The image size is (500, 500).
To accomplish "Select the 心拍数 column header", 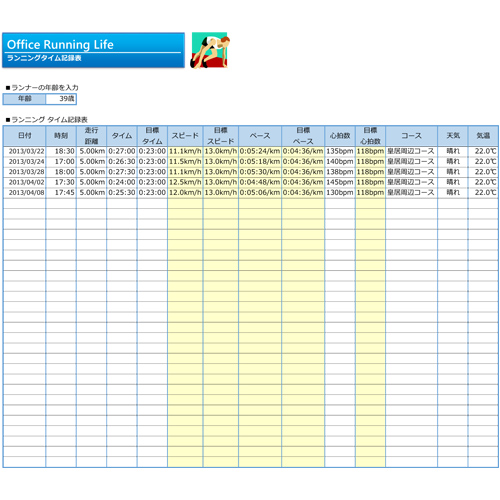I will click(340, 136).
